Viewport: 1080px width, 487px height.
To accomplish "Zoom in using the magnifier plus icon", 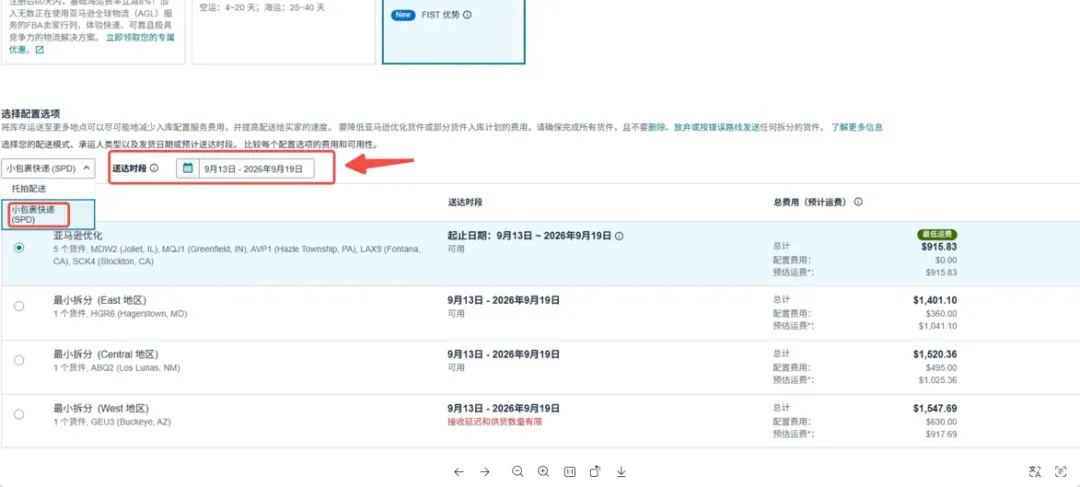I will pos(543,471).
